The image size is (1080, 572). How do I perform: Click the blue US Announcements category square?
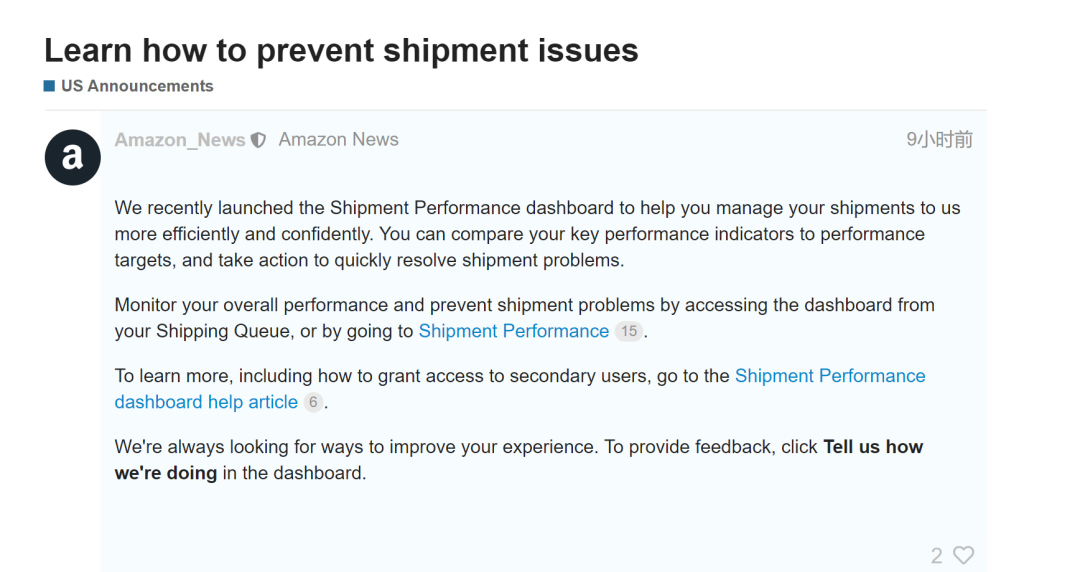coord(49,86)
